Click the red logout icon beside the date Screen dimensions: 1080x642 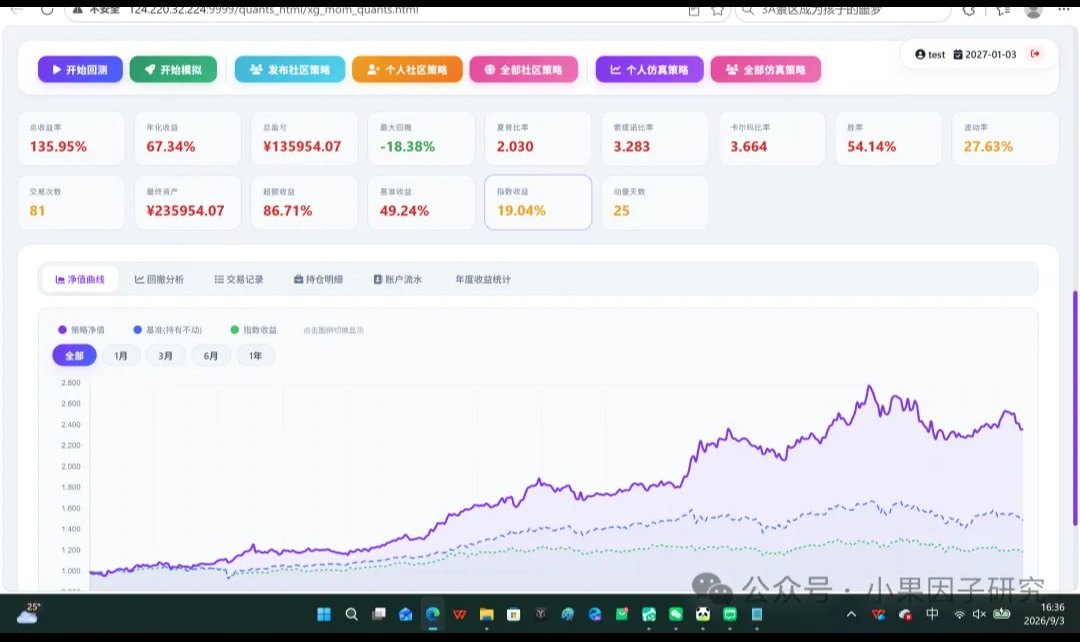1035,54
